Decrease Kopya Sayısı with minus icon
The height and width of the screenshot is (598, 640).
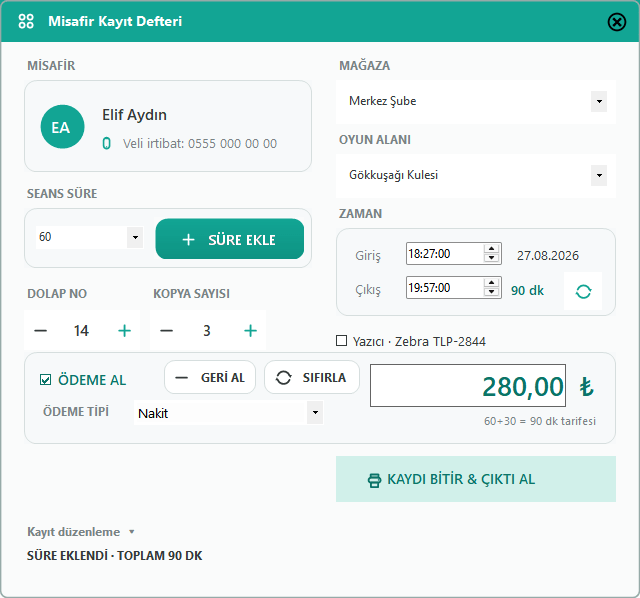click(167, 331)
